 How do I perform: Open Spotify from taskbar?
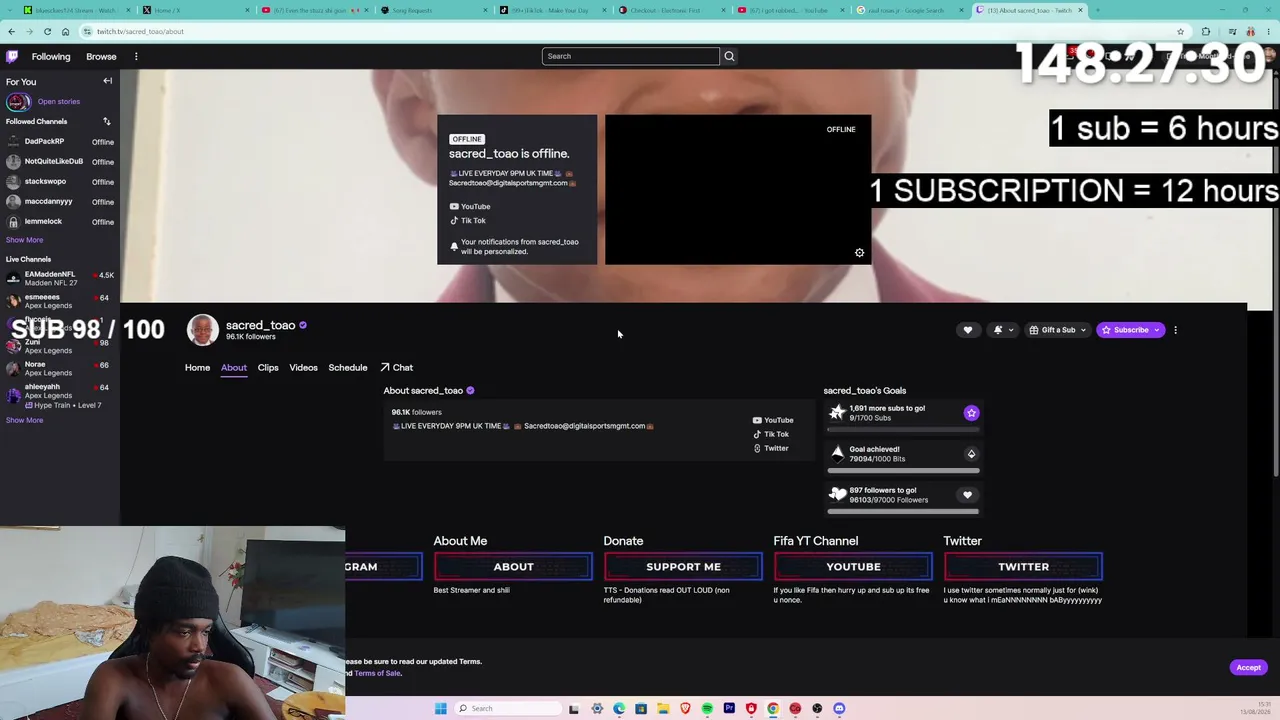pyautogui.click(x=707, y=709)
